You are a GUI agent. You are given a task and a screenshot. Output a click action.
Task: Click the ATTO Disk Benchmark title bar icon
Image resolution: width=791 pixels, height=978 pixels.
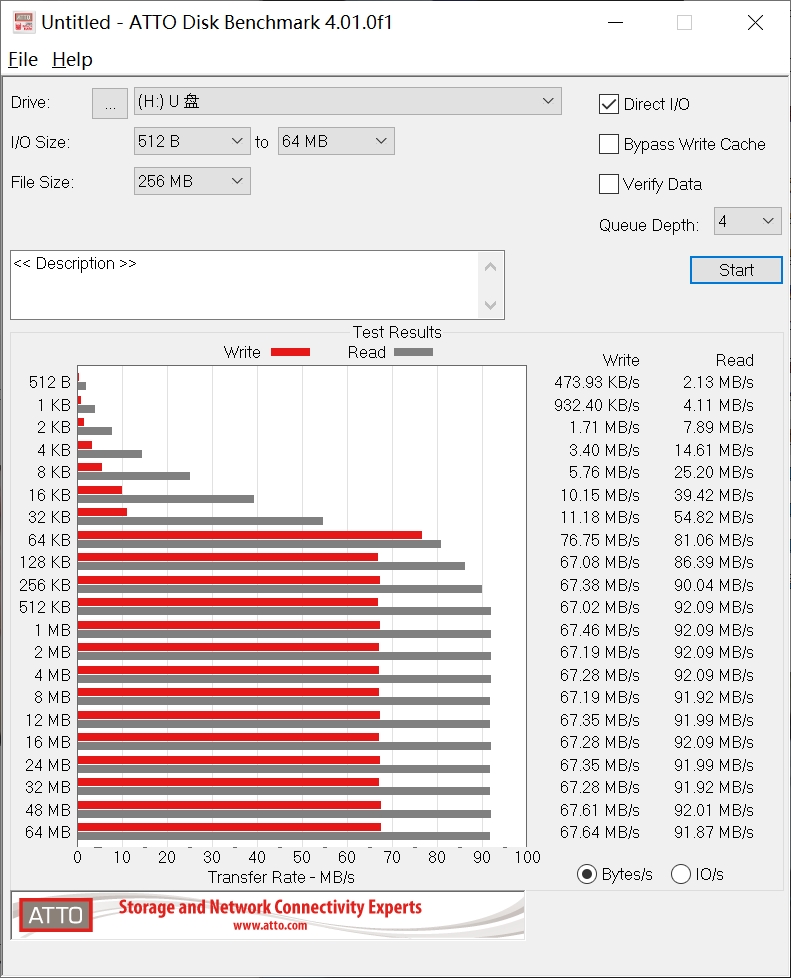pos(24,22)
